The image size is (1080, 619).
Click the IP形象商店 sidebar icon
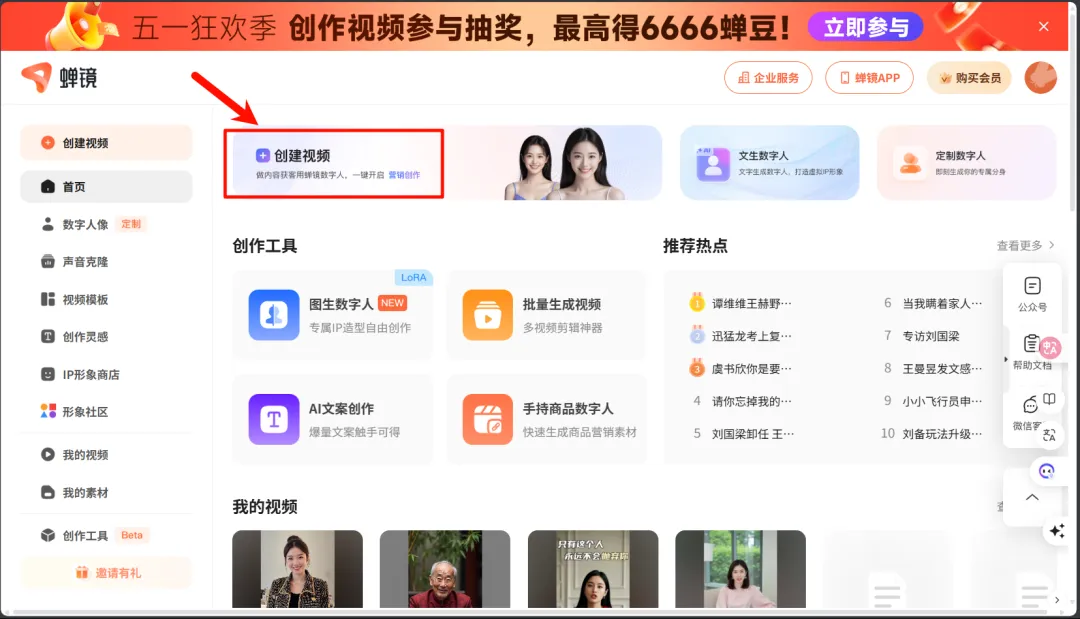[48, 375]
